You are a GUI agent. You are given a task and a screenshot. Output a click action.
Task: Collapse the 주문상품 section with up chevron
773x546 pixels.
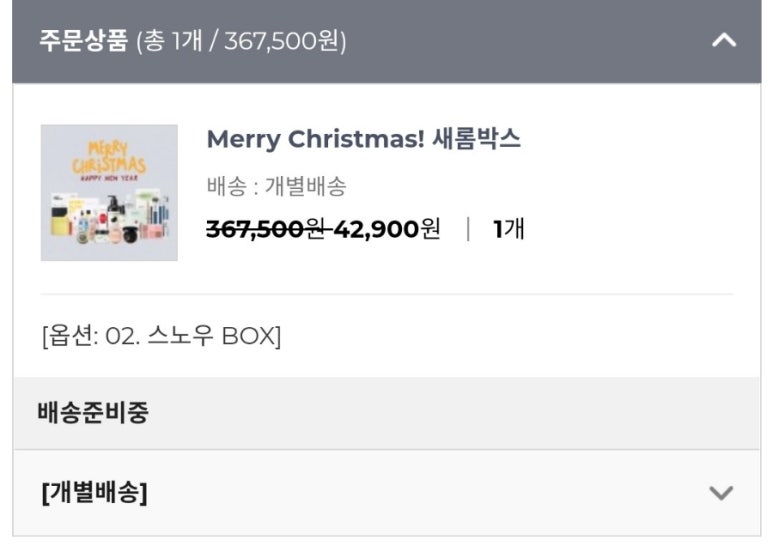[723, 42]
